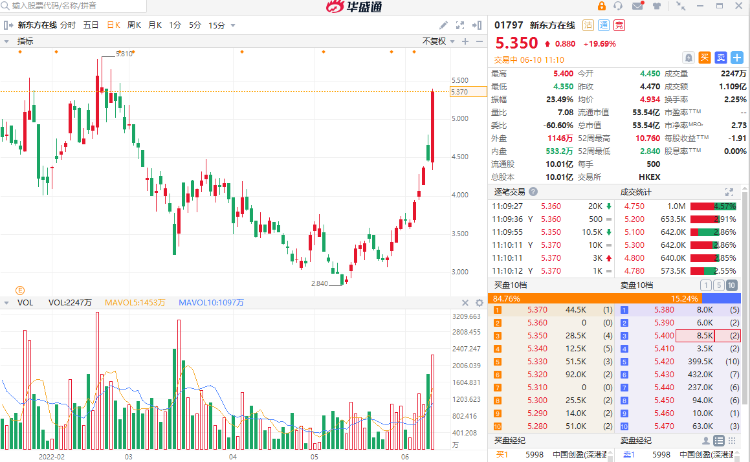The image size is (750, 462).
Task: Expand the 指标 indicator arrow
Action: pos(6,42)
